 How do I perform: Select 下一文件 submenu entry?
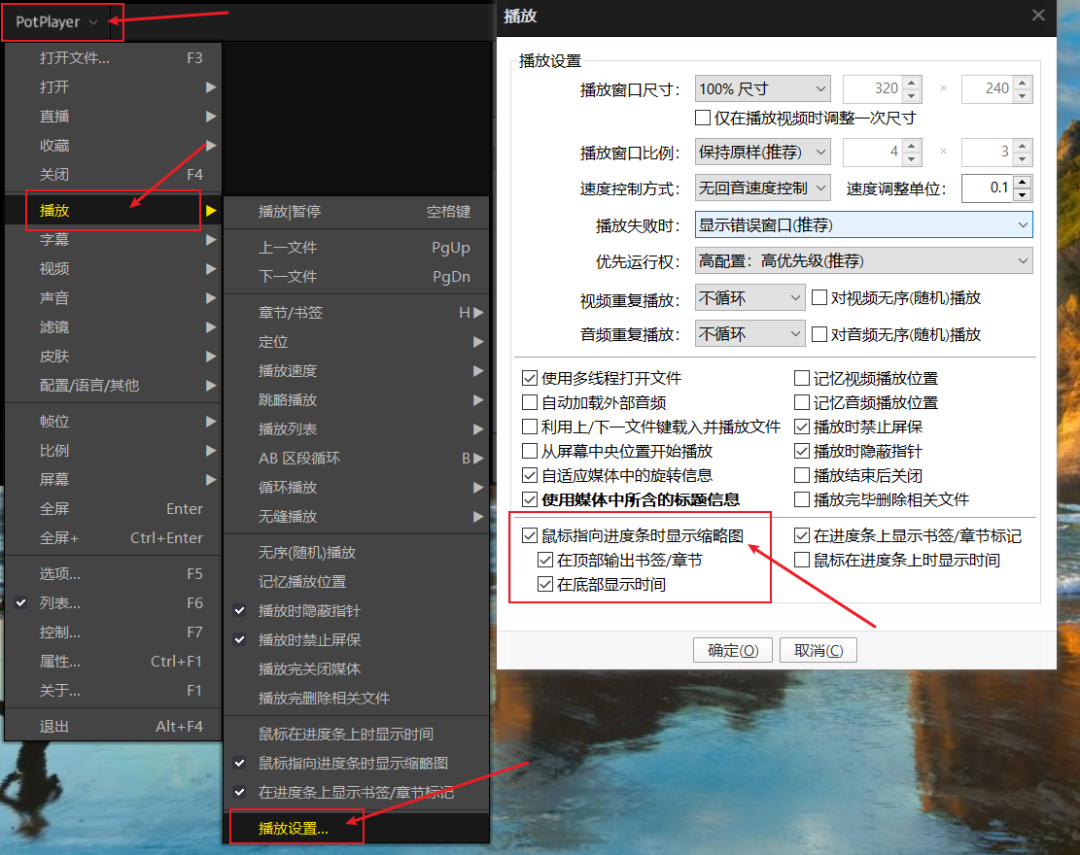pyautogui.click(x=357, y=276)
